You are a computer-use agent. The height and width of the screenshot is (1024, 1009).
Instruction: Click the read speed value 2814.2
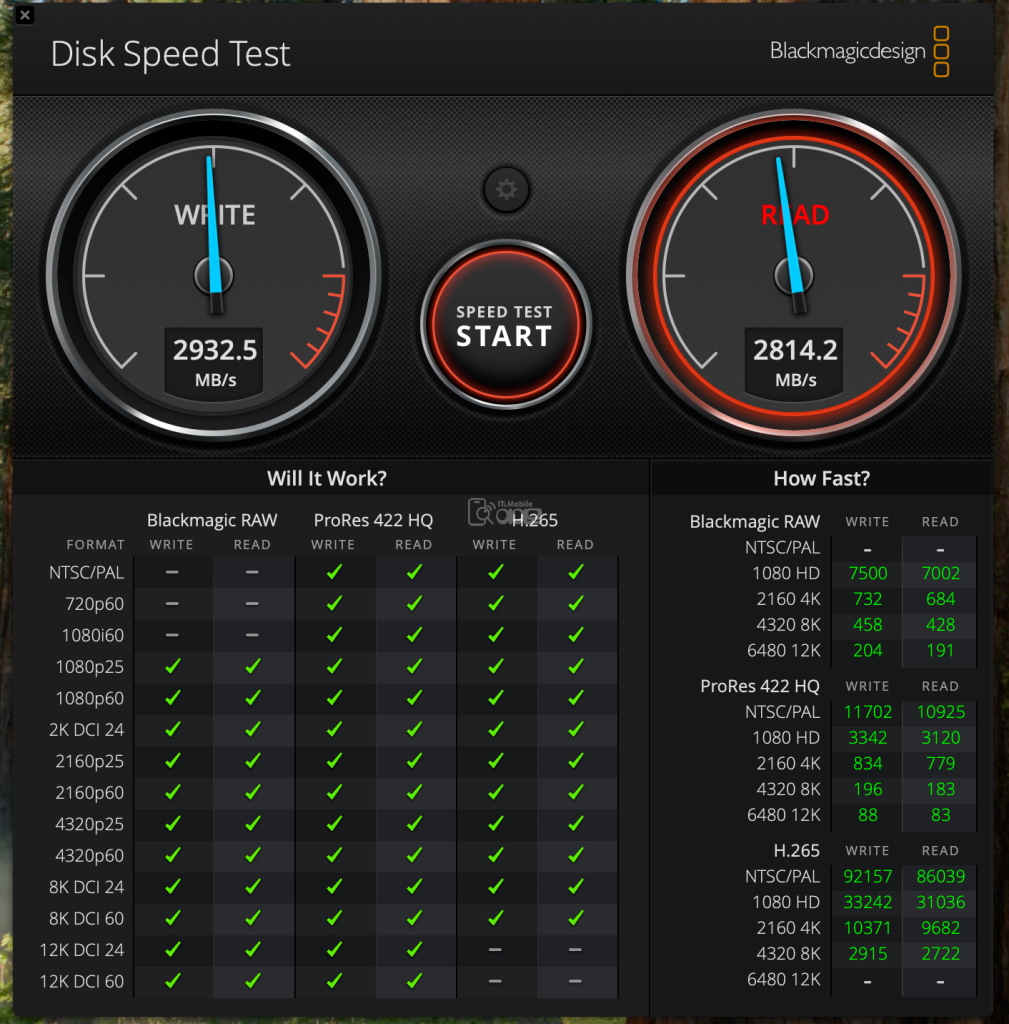click(795, 351)
